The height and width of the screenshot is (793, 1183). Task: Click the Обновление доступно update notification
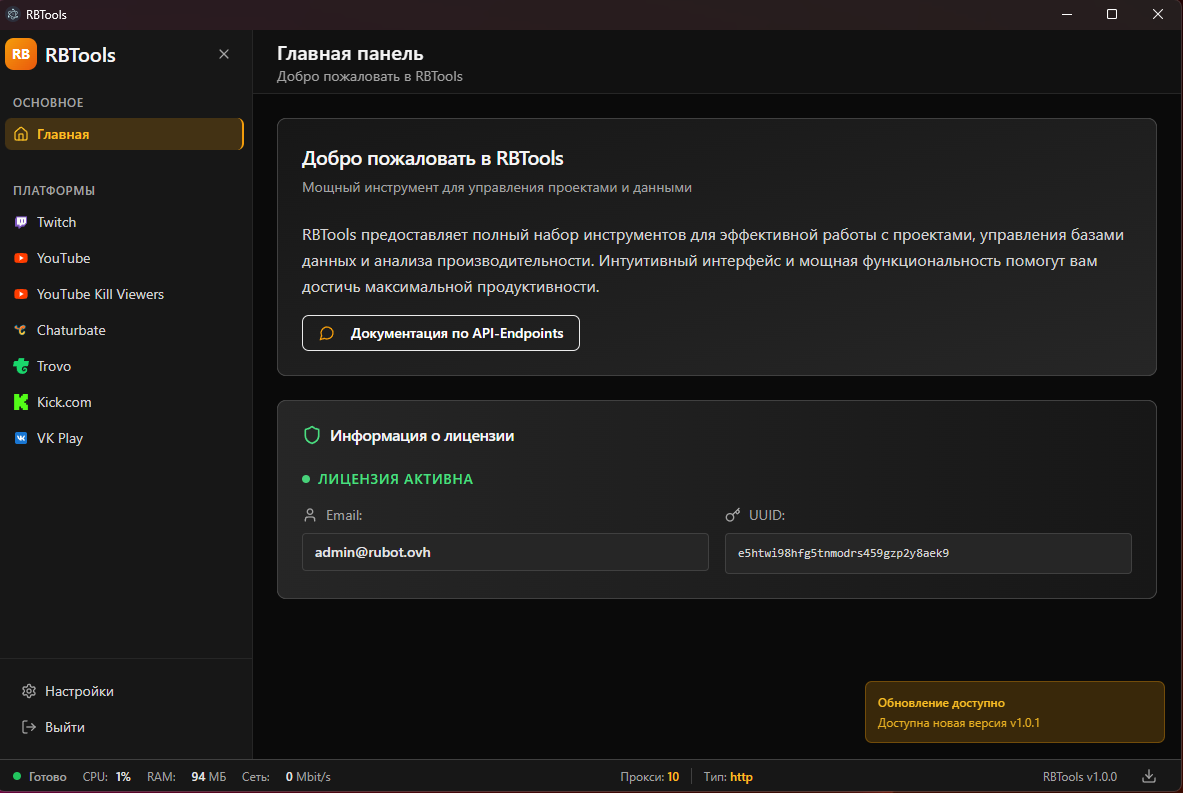tap(1014, 712)
